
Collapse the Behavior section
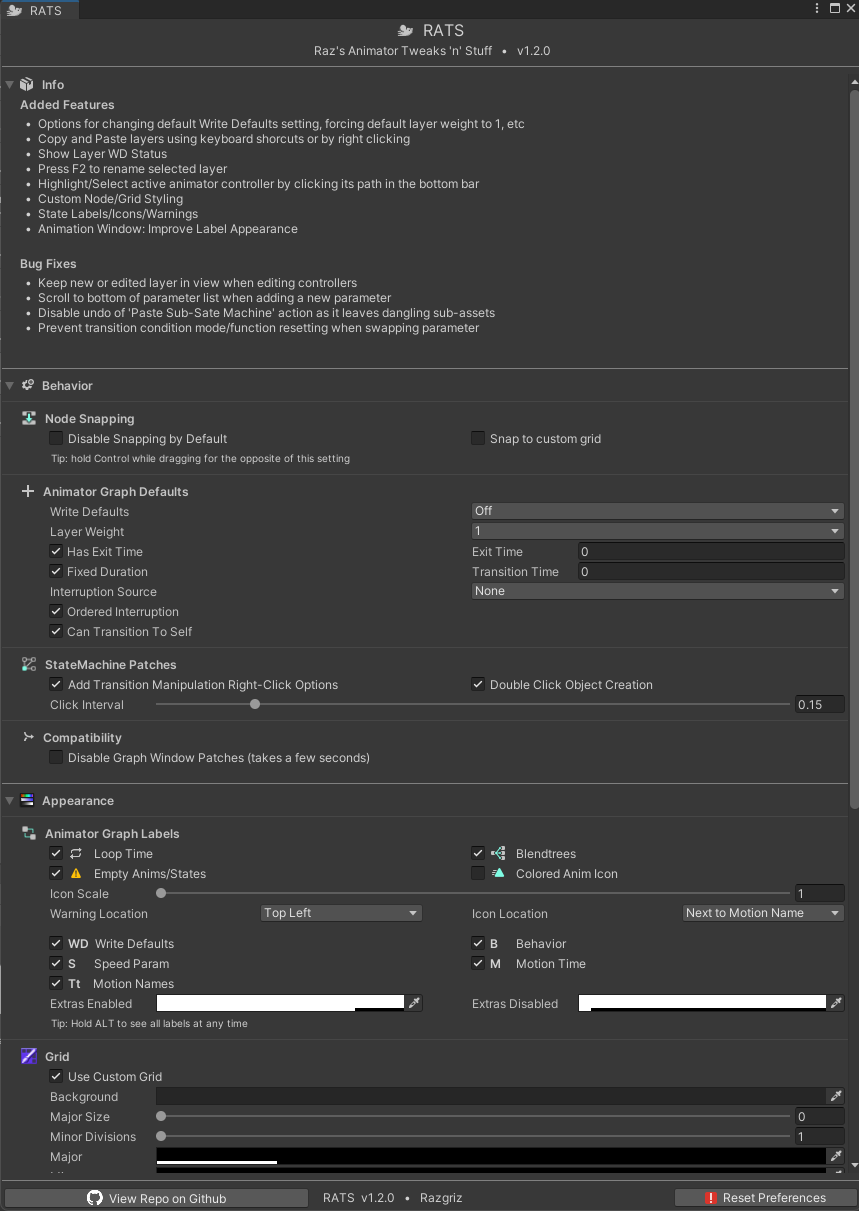tap(10, 385)
